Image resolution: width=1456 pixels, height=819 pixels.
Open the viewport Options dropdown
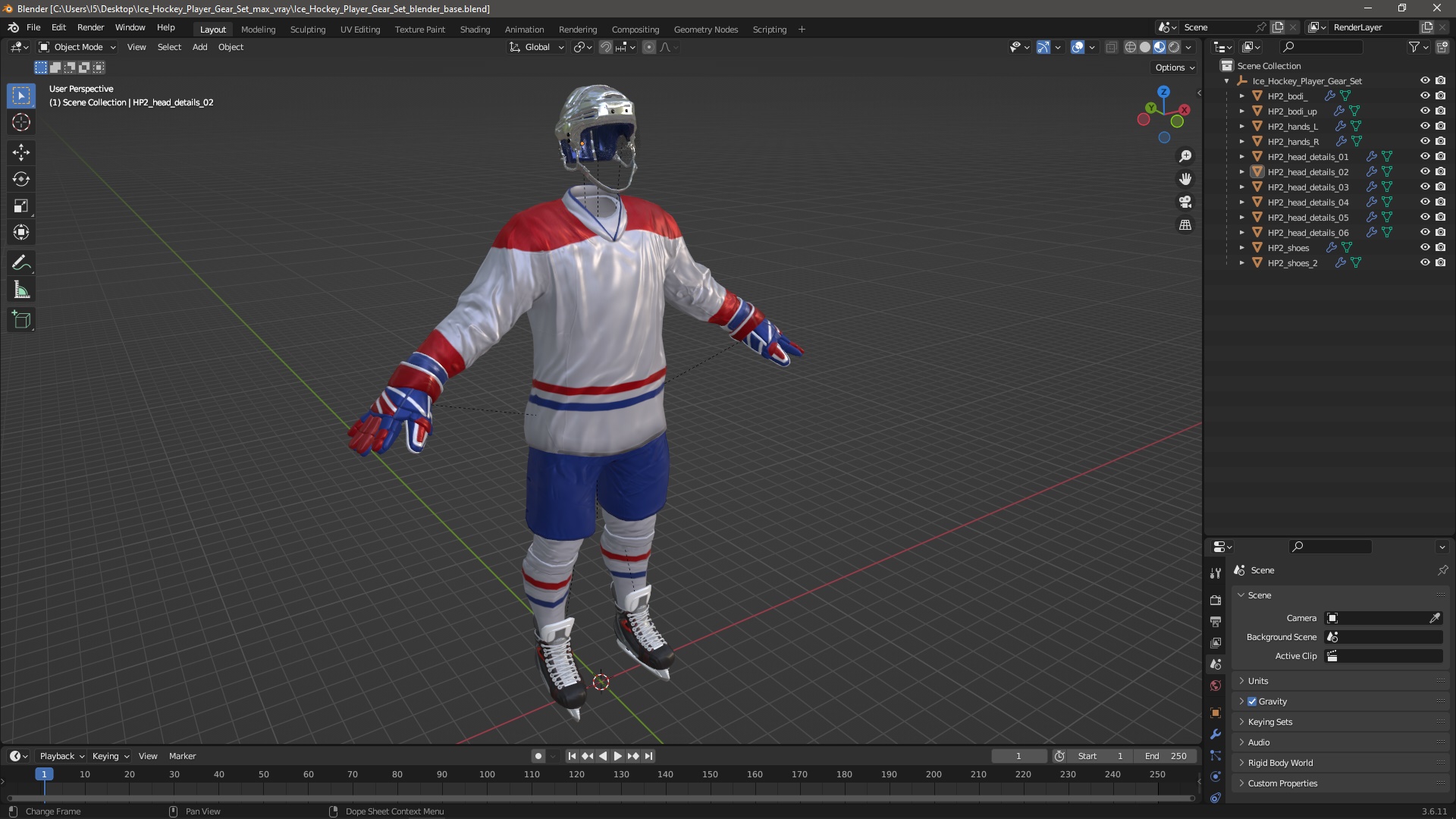click(x=1175, y=67)
